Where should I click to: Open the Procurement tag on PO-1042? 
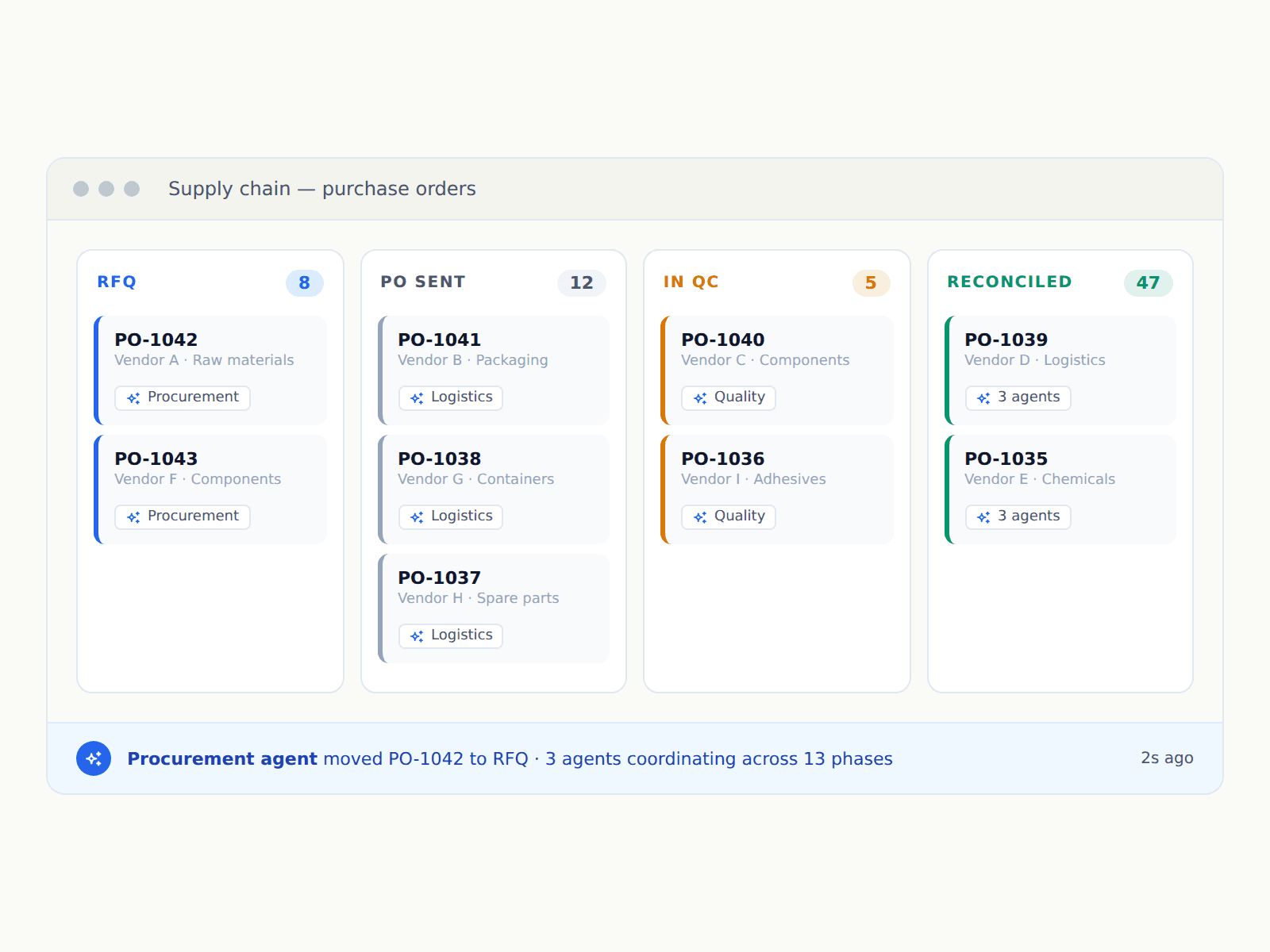click(x=183, y=397)
